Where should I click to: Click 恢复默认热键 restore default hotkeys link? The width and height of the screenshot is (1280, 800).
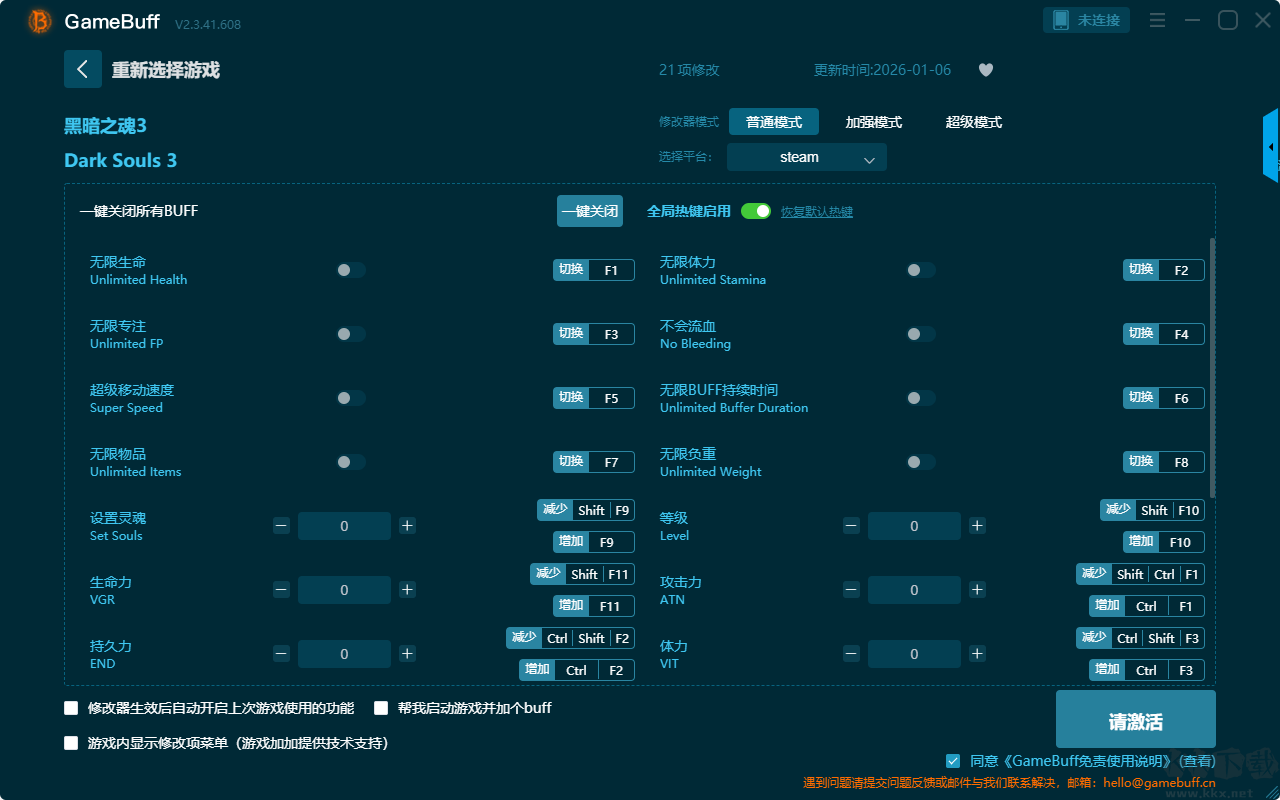(817, 212)
